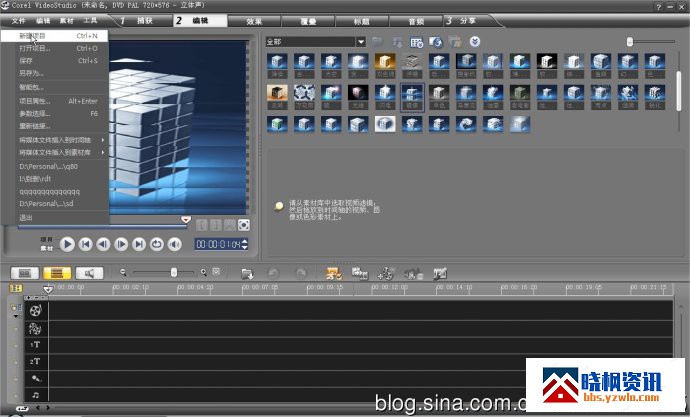Image resolution: width=690 pixels, height=417 pixels.
Task: Open the preview volume control
Action: click(x=174, y=243)
